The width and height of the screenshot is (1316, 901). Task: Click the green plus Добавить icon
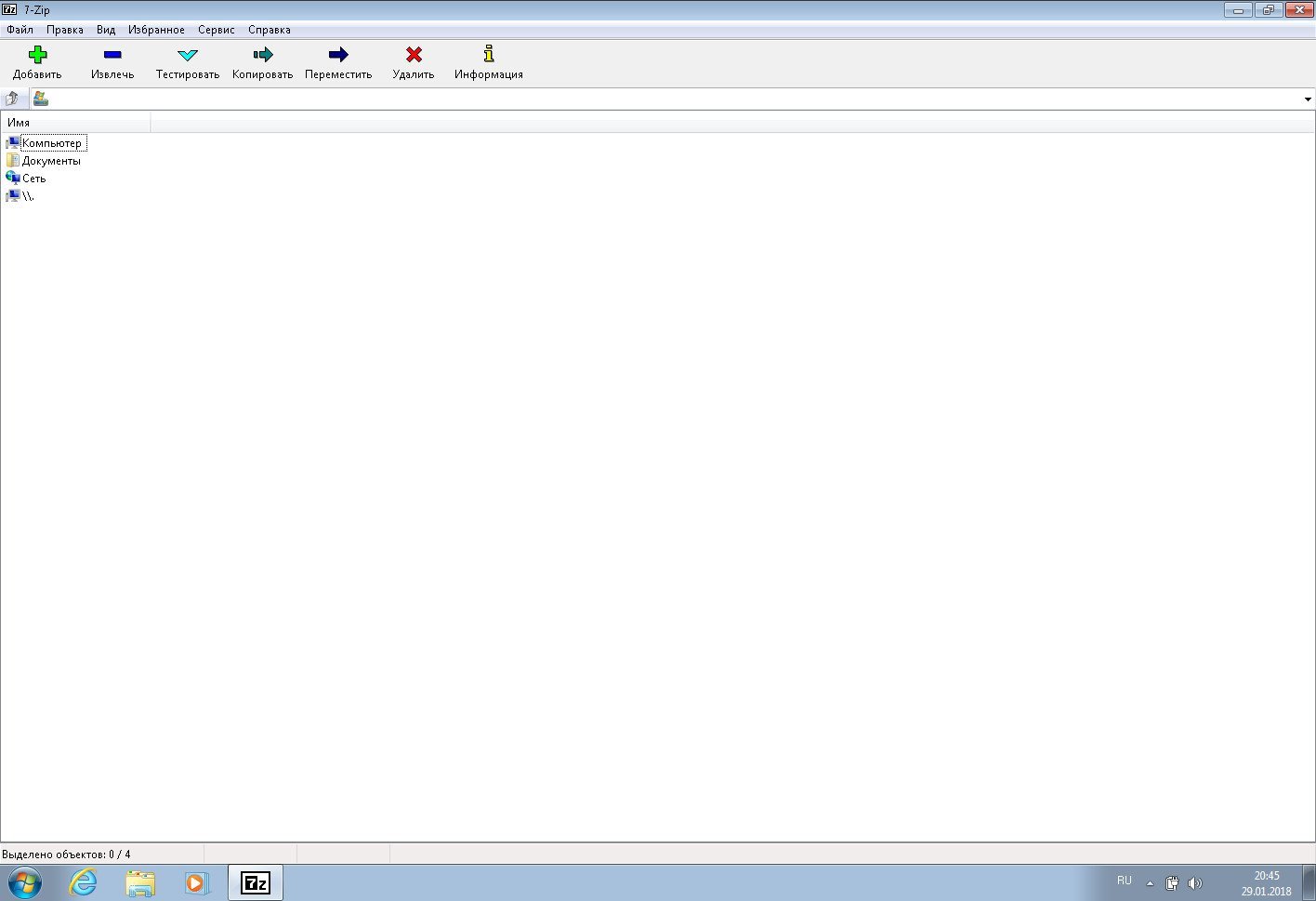[x=37, y=55]
